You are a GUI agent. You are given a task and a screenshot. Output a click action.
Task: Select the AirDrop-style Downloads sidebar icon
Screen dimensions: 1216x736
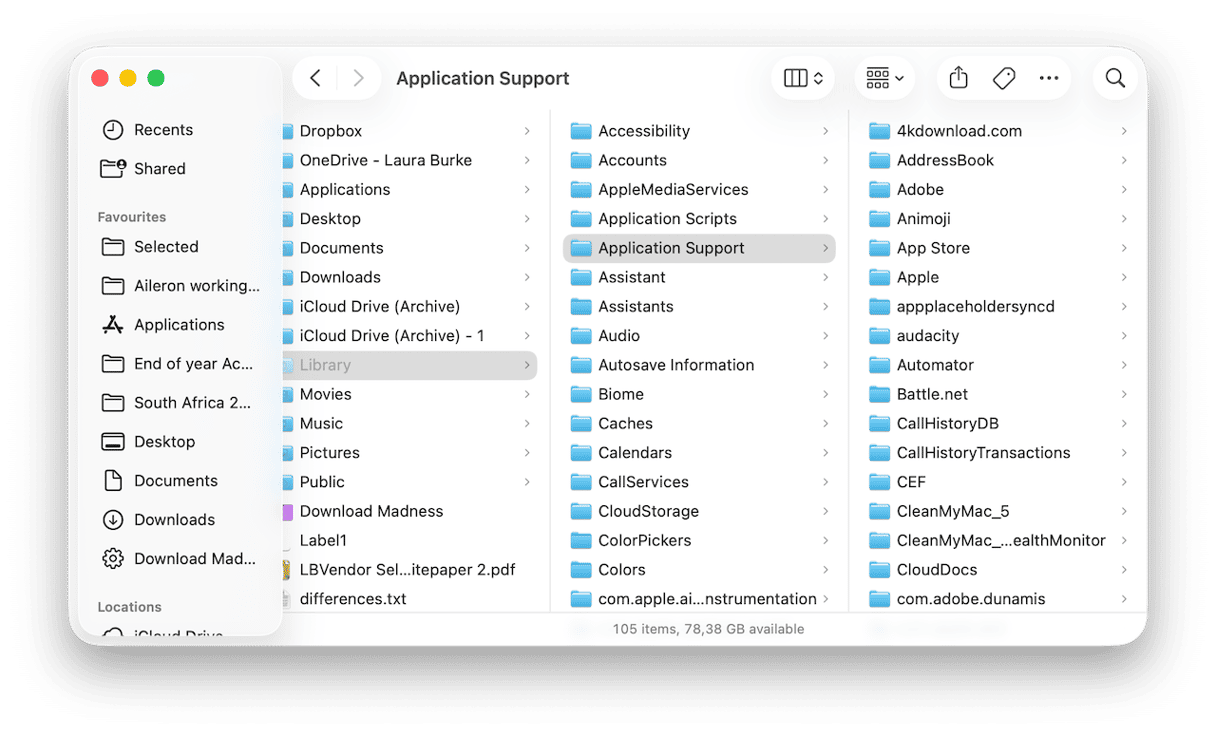(175, 519)
